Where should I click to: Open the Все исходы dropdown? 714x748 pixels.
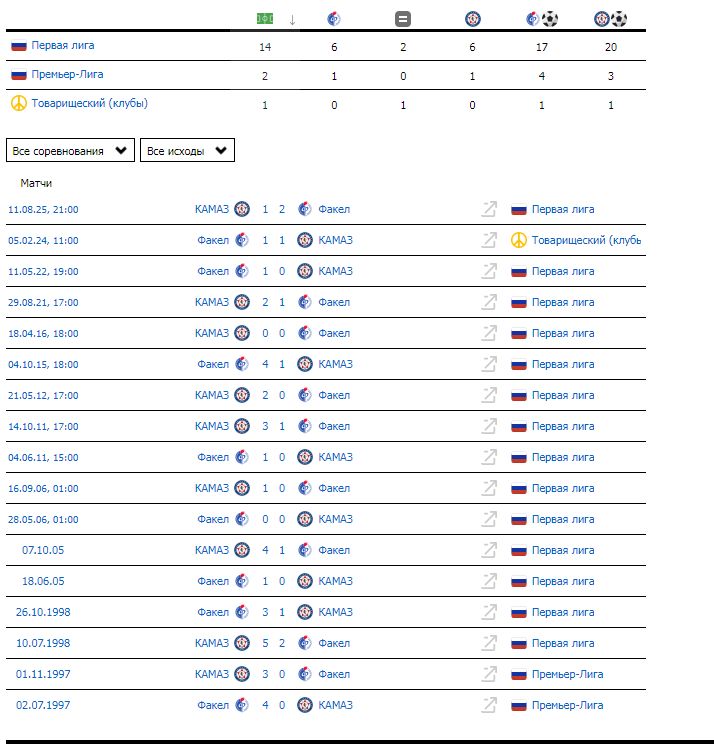tap(187, 151)
